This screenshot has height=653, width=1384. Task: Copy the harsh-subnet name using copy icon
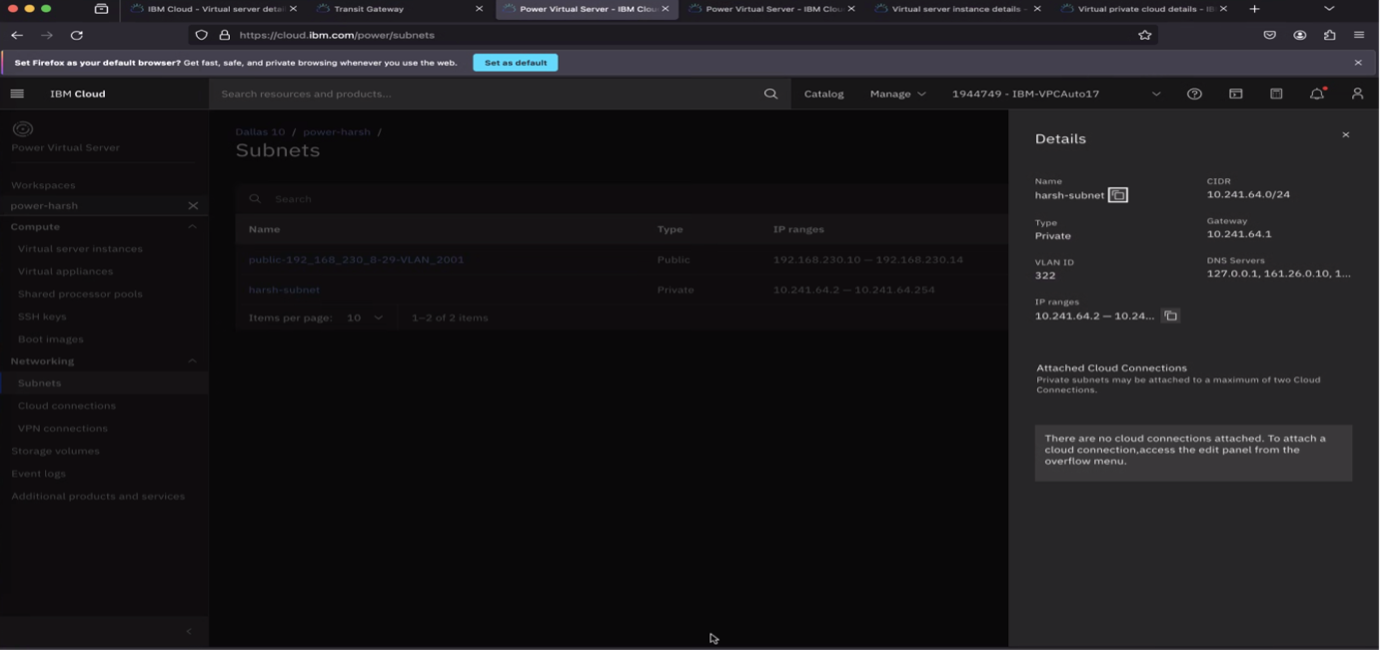[1119, 195]
